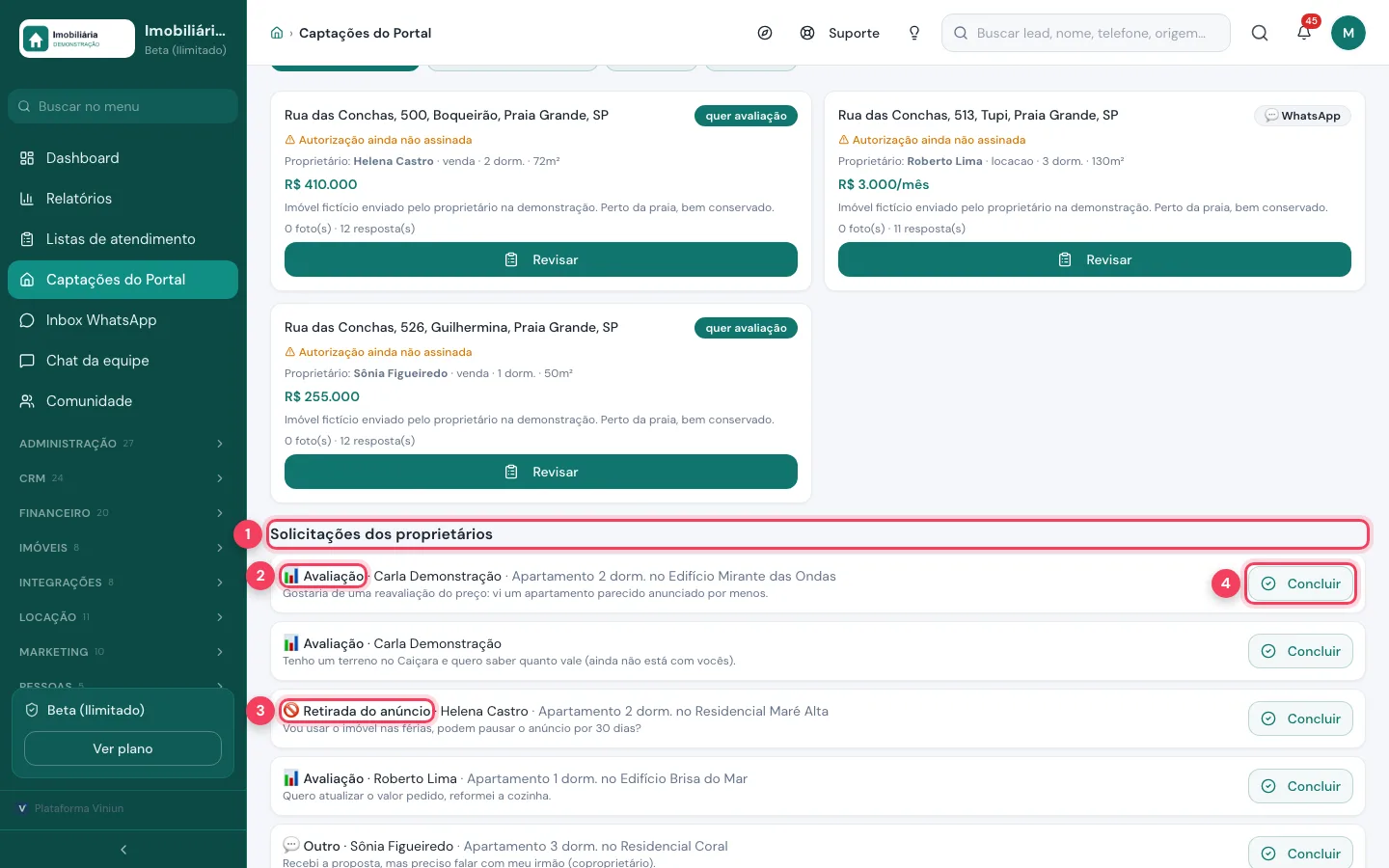Go to Relatórios in the sidebar

point(123,199)
